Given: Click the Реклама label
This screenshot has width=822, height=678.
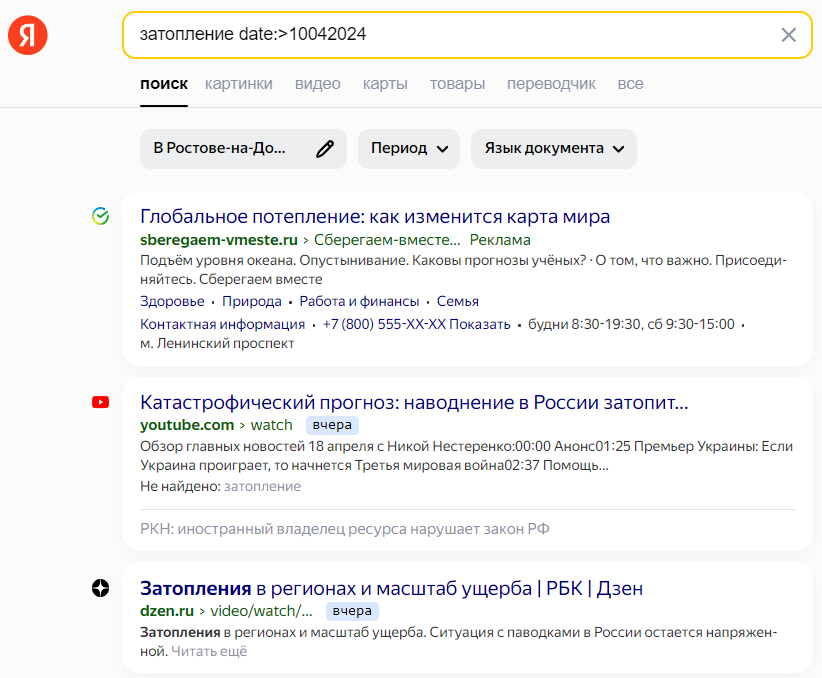Looking at the screenshot, I should tap(500, 240).
